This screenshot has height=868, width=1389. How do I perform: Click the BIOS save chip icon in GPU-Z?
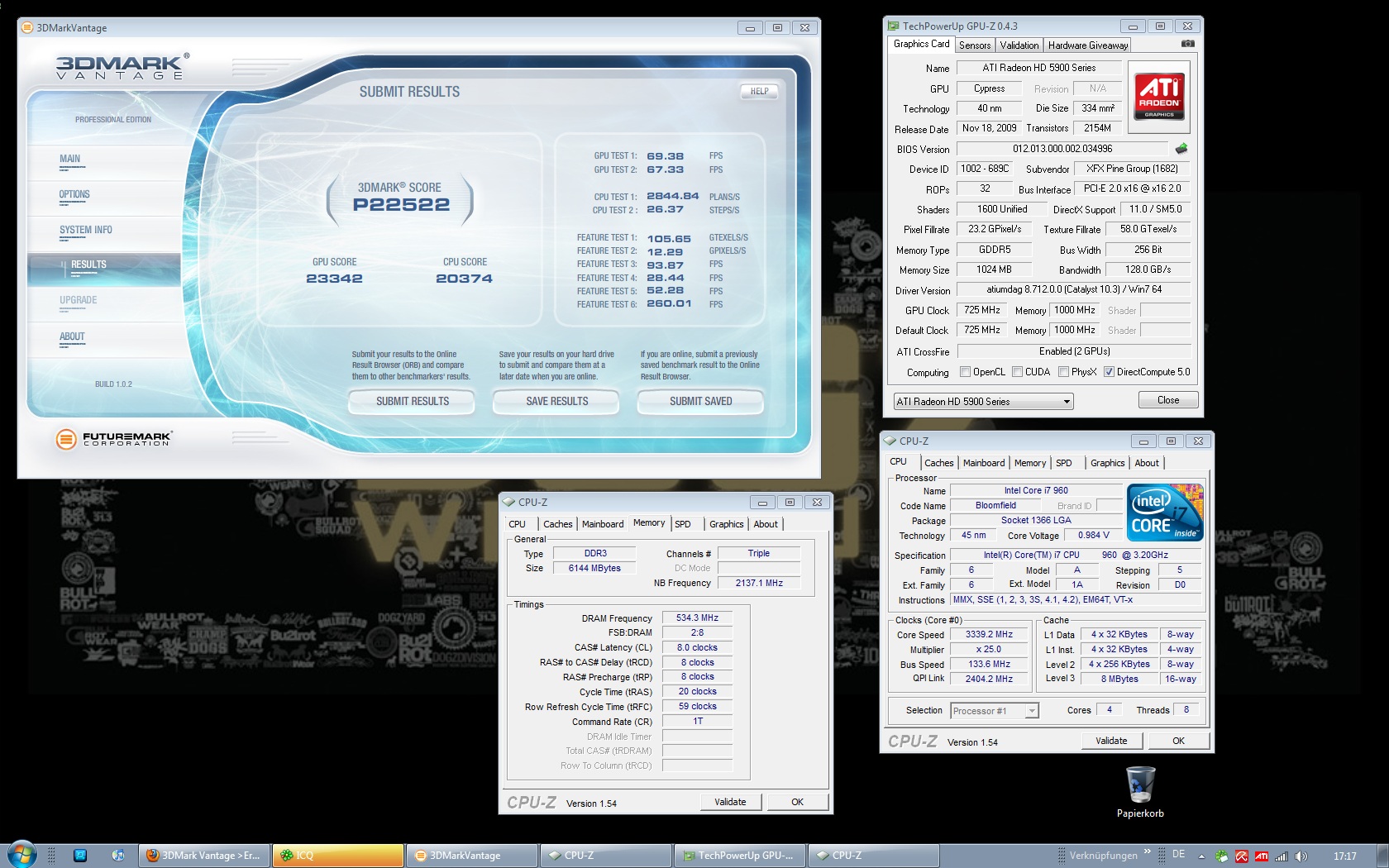tap(1181, 149)
